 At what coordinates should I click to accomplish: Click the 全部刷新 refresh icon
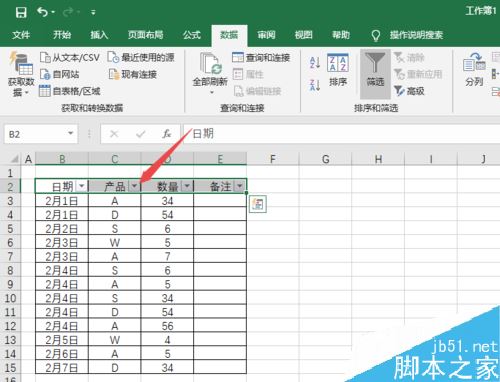210,63
